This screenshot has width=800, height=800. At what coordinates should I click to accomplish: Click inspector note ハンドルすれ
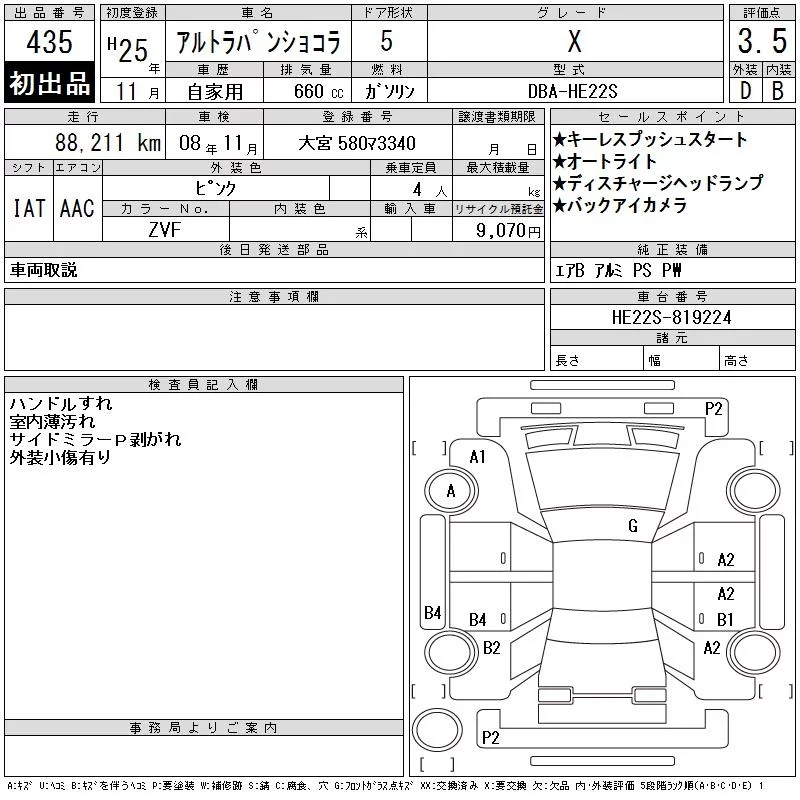(61, 404)
